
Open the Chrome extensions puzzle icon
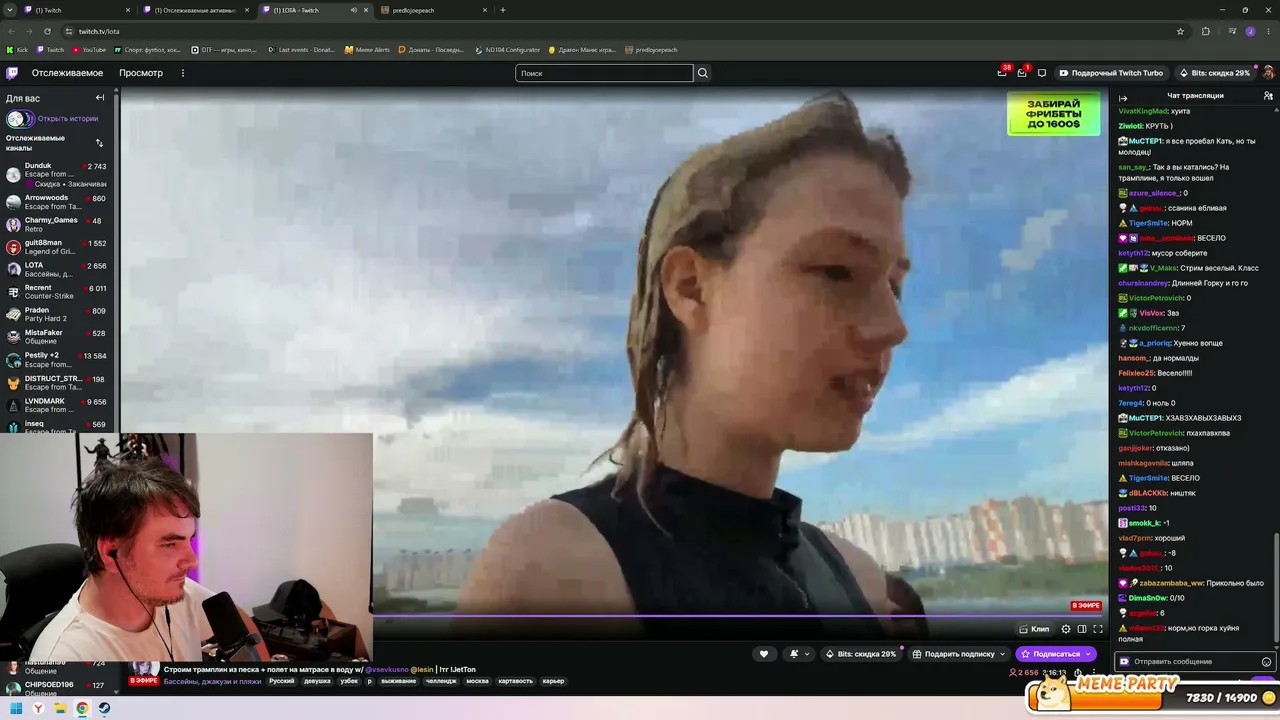[1205, 31]
